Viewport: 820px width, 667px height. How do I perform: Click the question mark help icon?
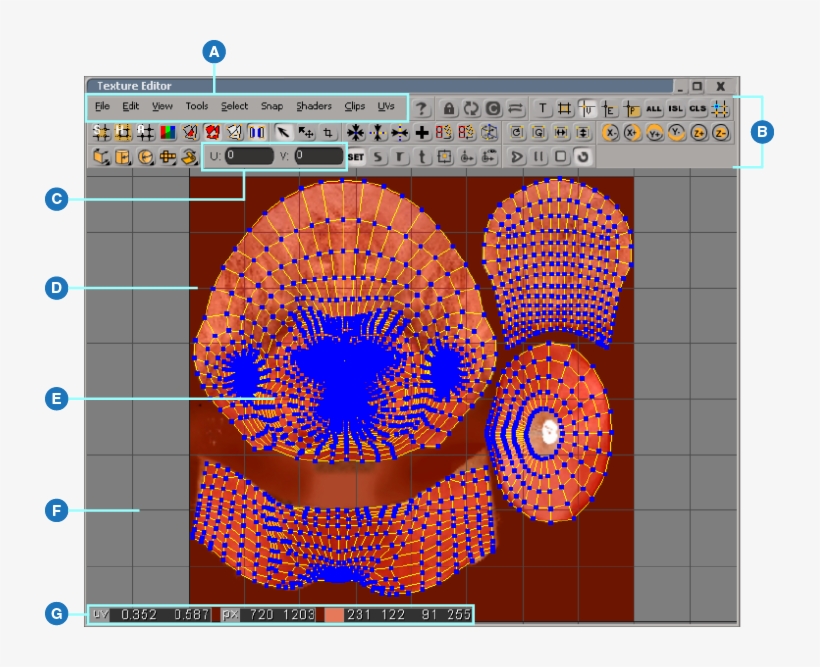click(x=424, y=108)
